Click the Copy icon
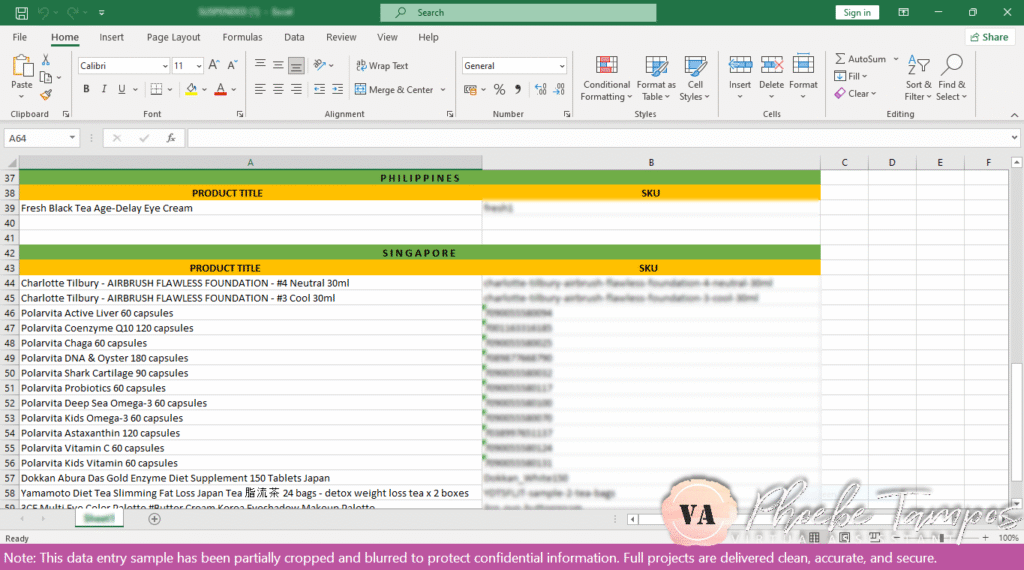Viewport: 1024px width, 570px height. point(46,78)
